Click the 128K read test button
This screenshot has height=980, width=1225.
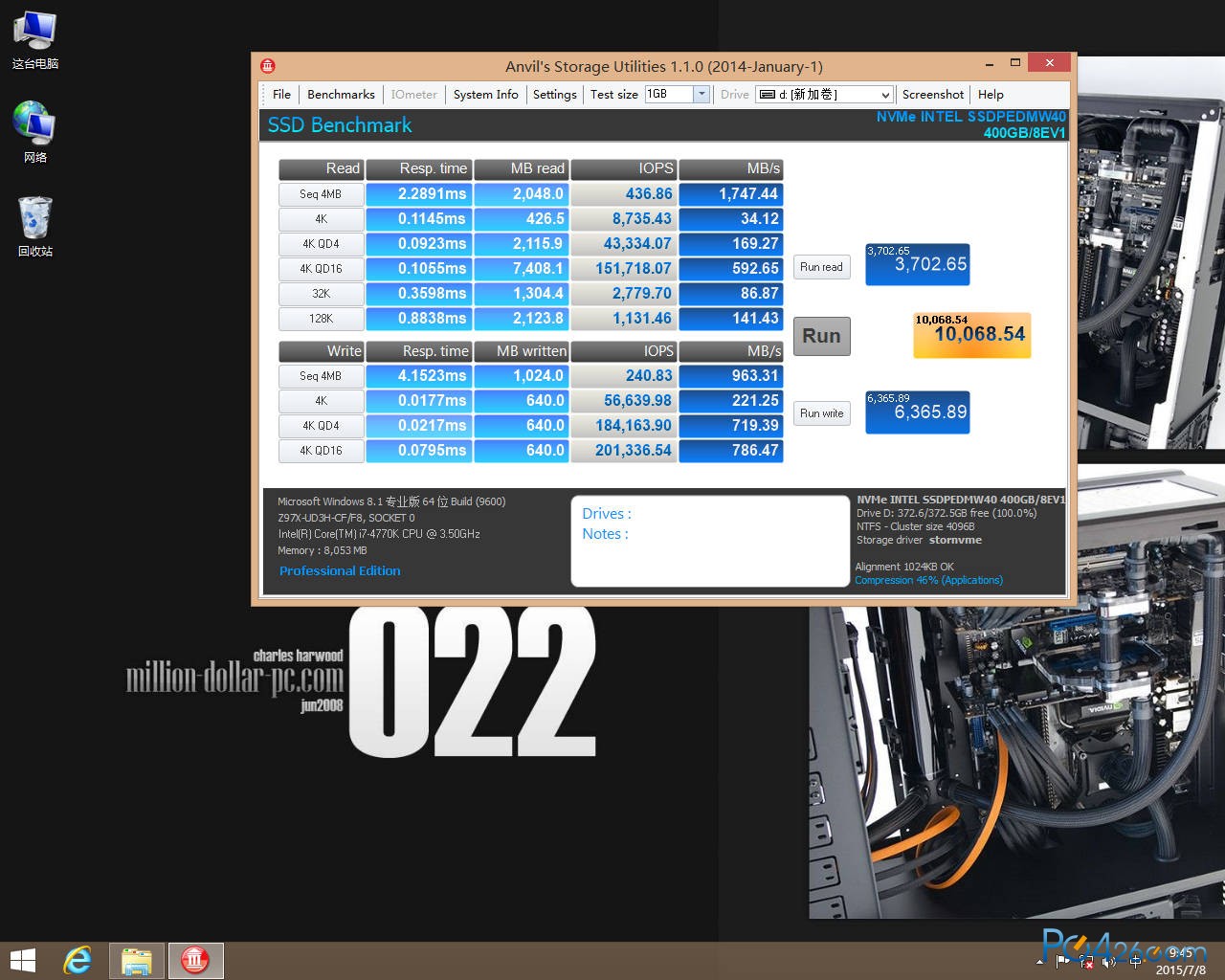tap(321, 319)
